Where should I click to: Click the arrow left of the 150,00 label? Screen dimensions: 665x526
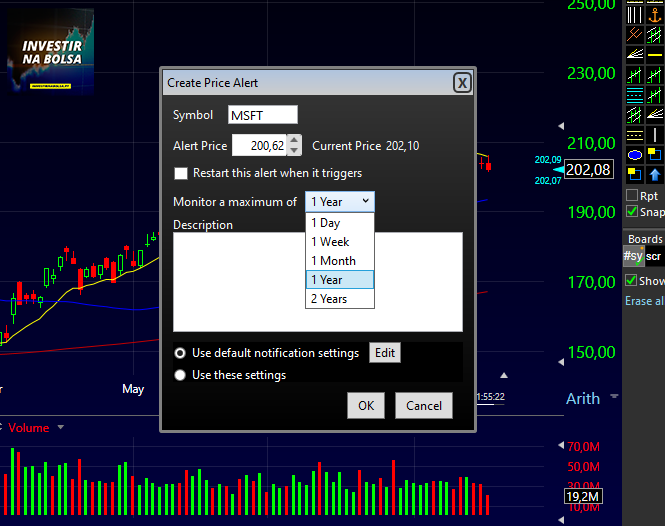click(561, 362)
